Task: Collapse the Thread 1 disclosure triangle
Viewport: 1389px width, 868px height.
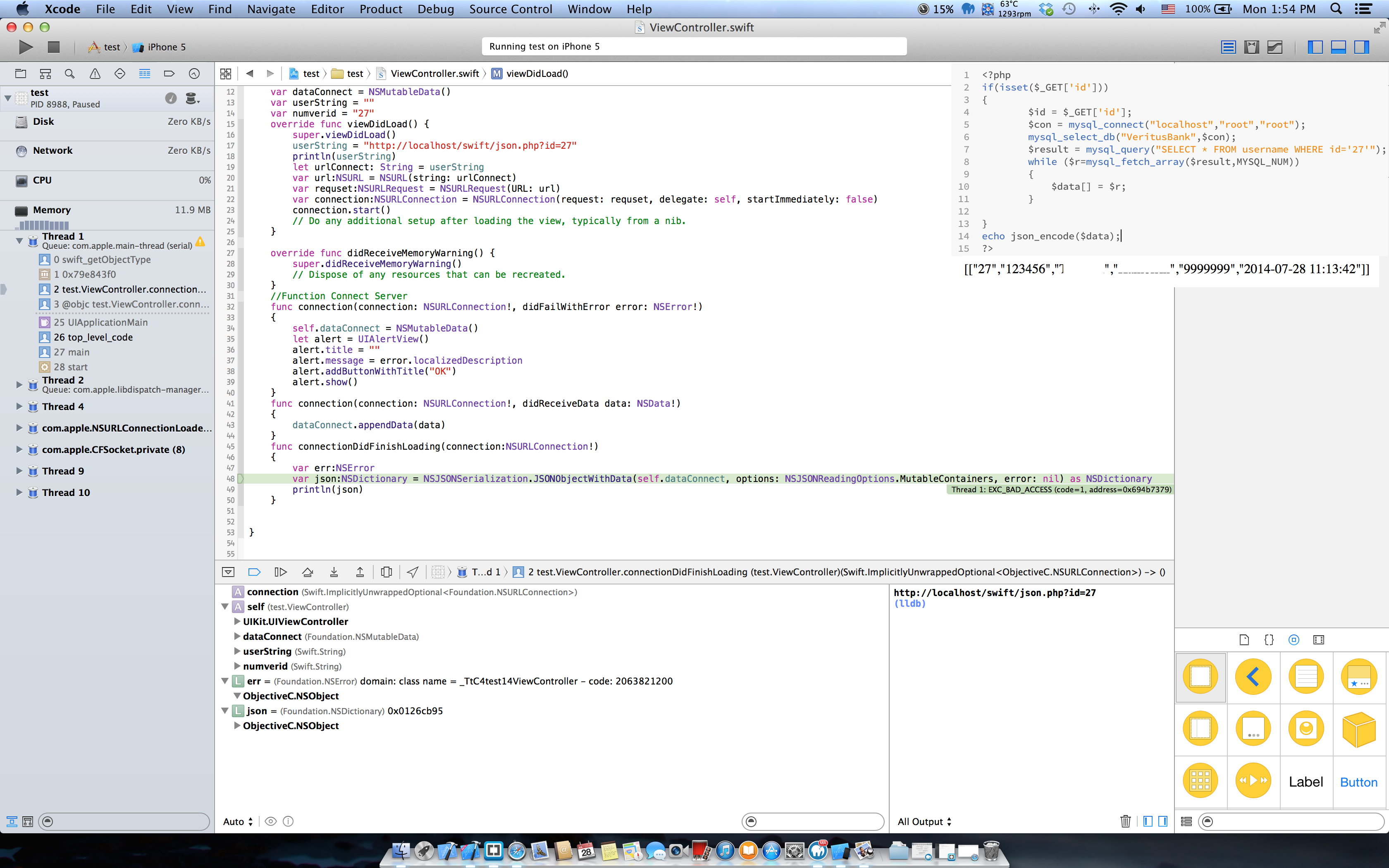Action: (19, 241)
